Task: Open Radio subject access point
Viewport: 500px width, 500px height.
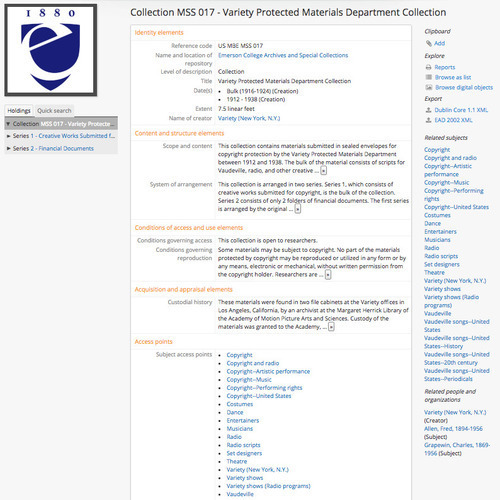Action: [x=234, y=437]
